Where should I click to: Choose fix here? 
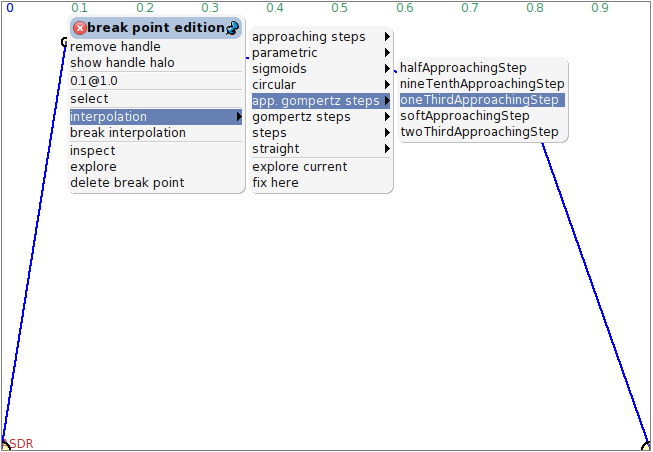[321, 182]
